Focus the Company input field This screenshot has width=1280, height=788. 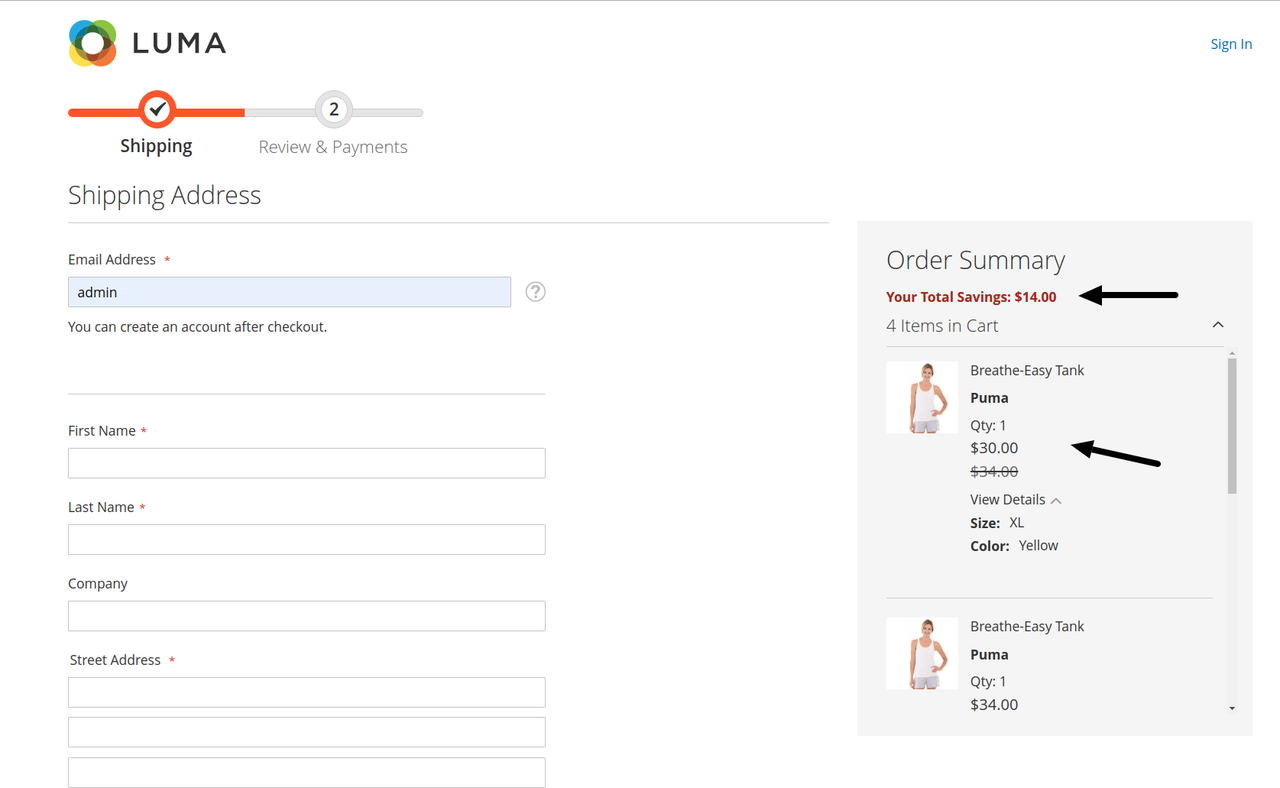point(306,616)
